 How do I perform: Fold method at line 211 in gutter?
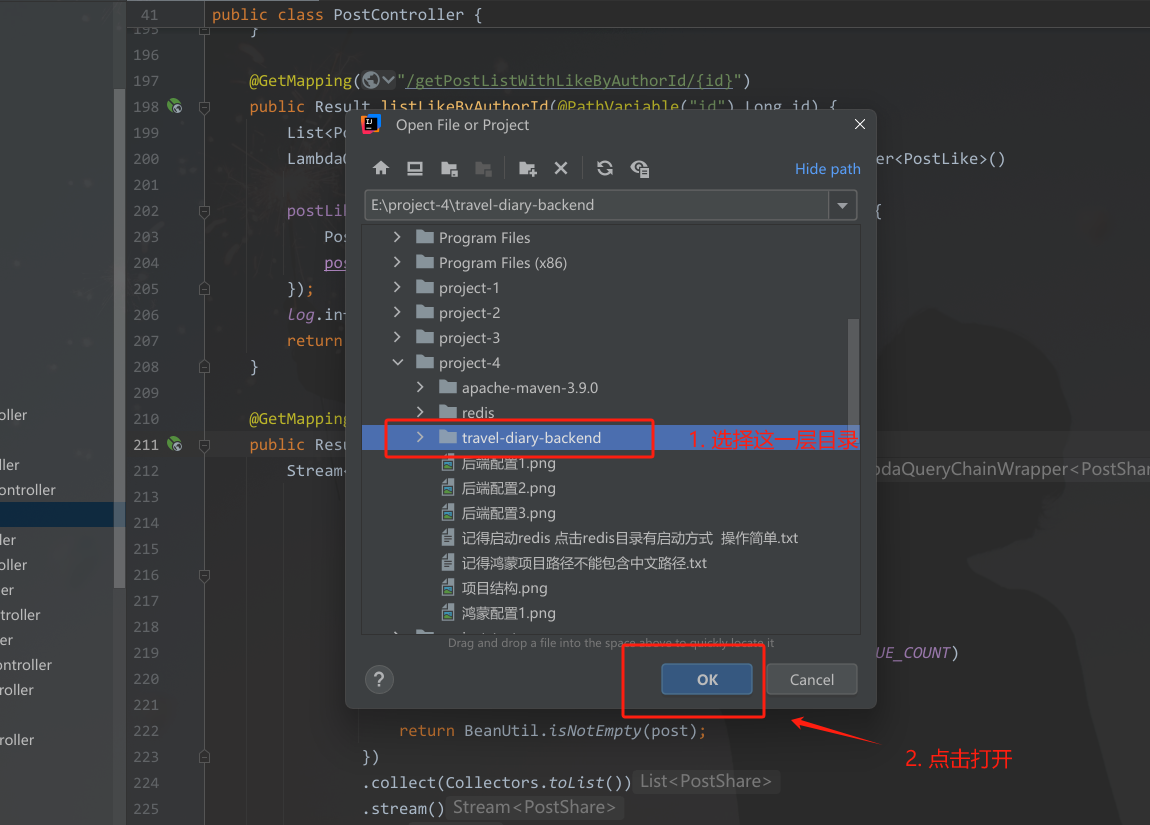(205, 445)
